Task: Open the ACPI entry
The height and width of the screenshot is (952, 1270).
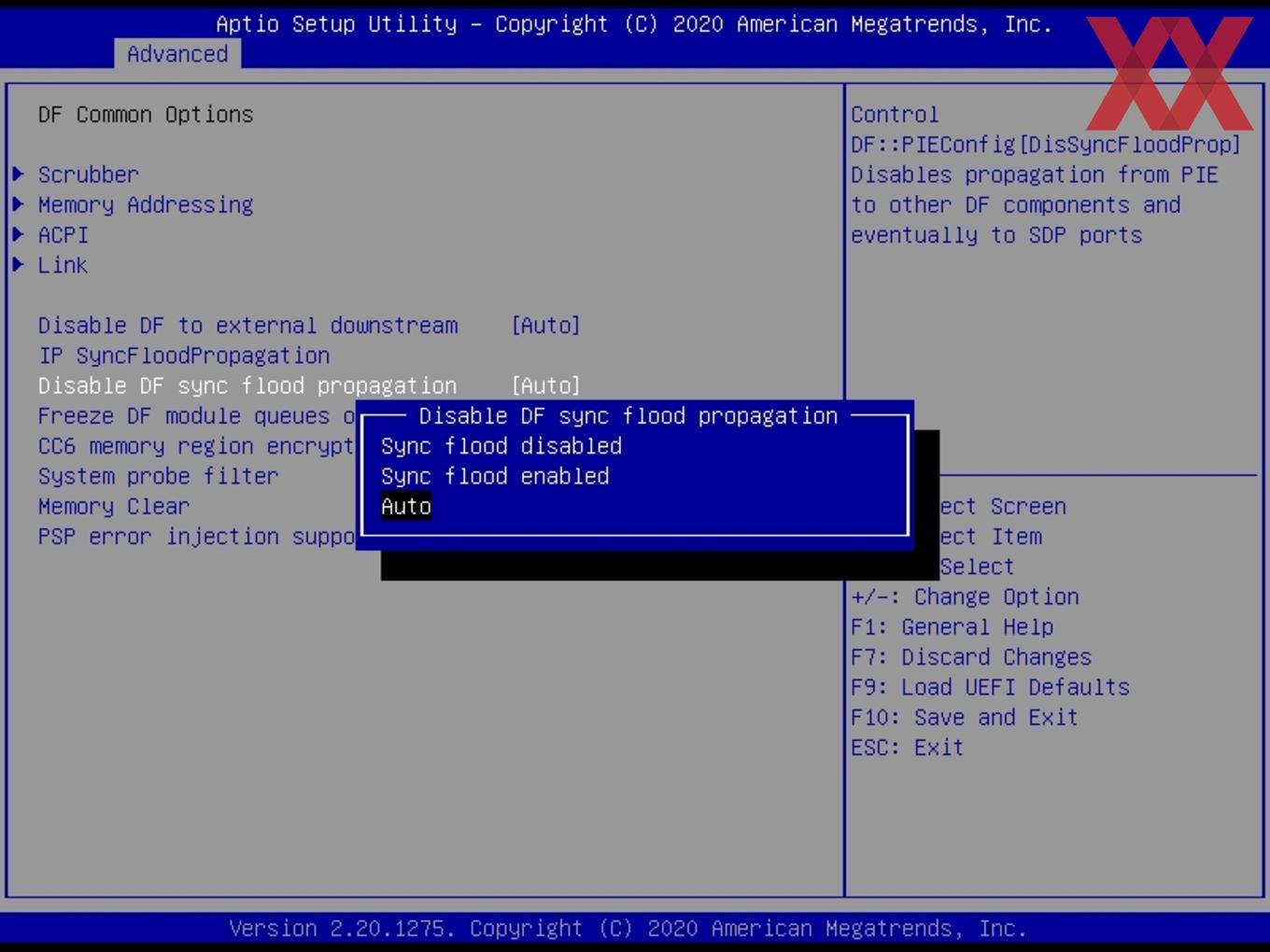Action: click(x=63, y=234)
